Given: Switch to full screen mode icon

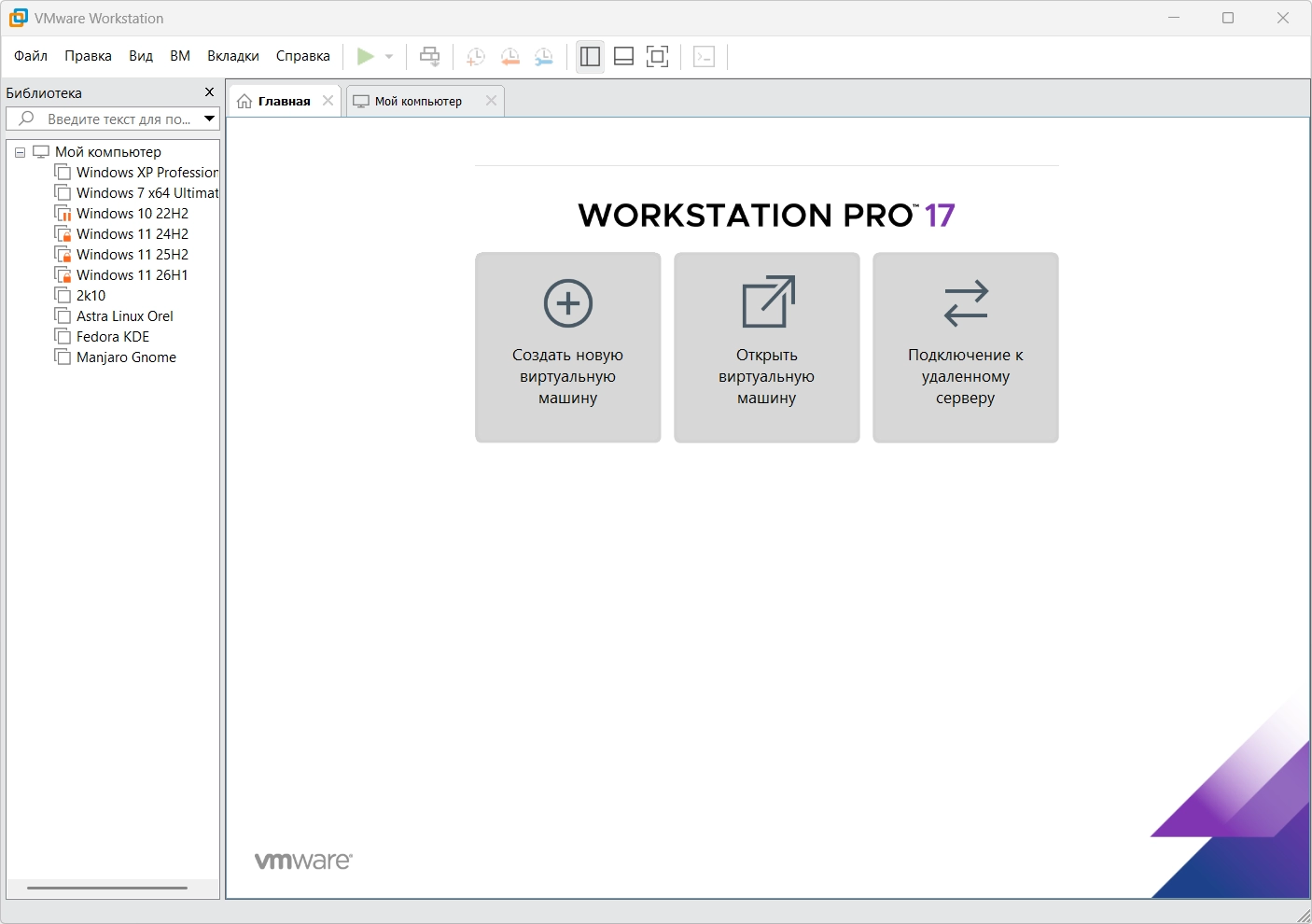Looking at the screenshot, I should tap(658, 57).
